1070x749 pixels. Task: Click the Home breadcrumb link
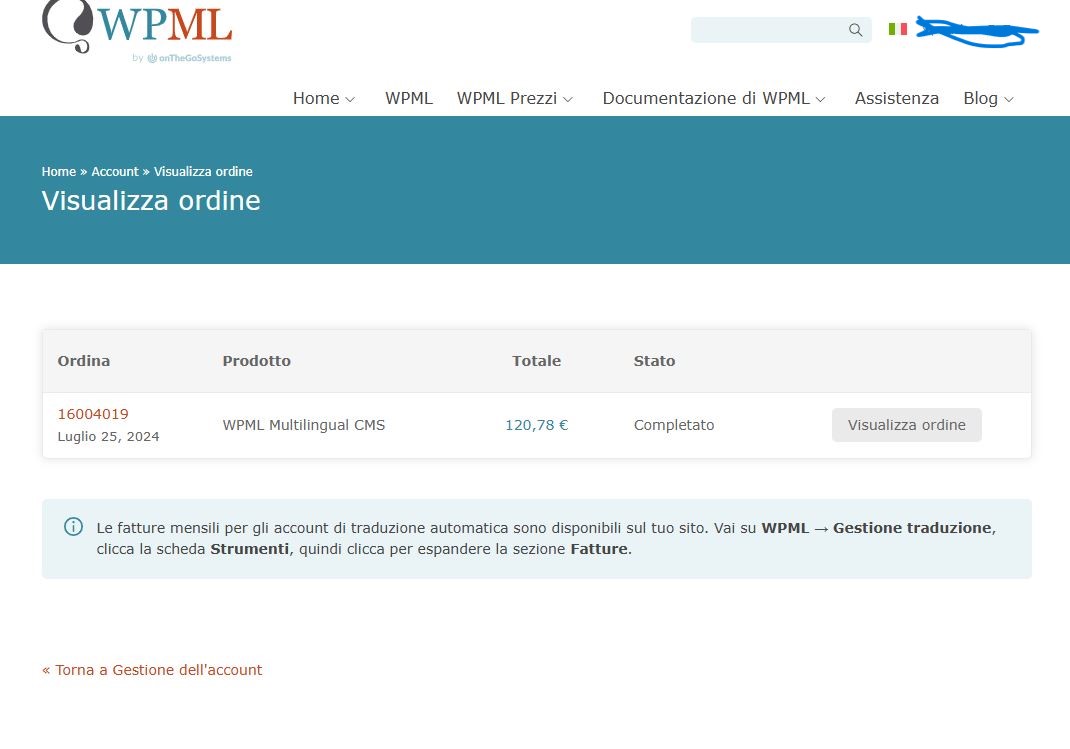59,171
